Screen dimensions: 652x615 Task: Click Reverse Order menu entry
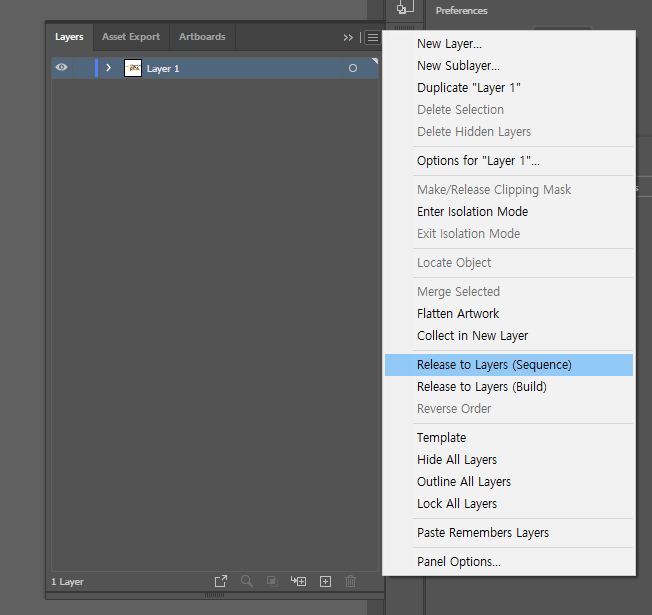pos(509,409)
